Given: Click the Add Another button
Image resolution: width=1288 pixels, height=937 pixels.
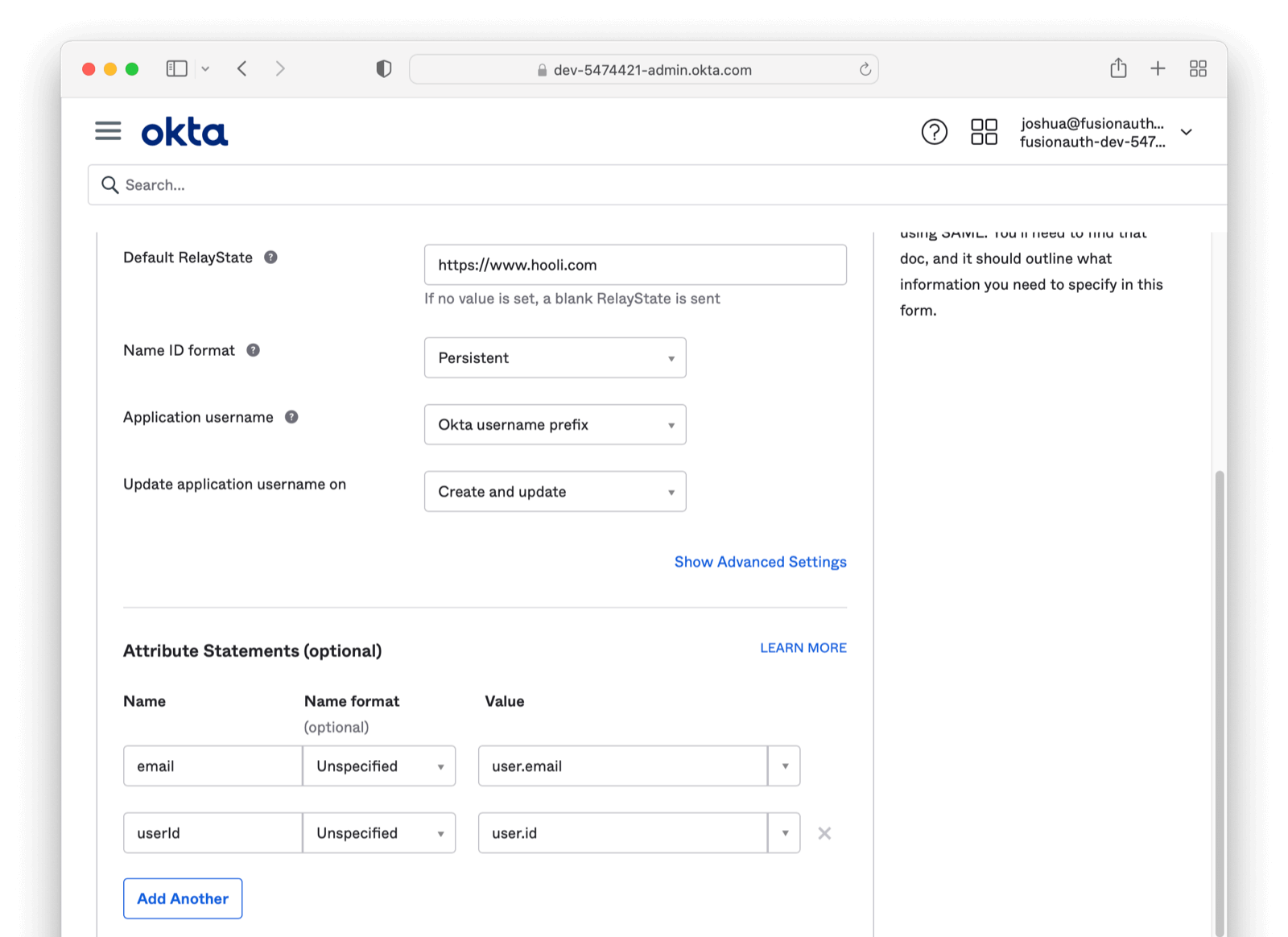Looking at the screenshot, I should pos(183,898).
